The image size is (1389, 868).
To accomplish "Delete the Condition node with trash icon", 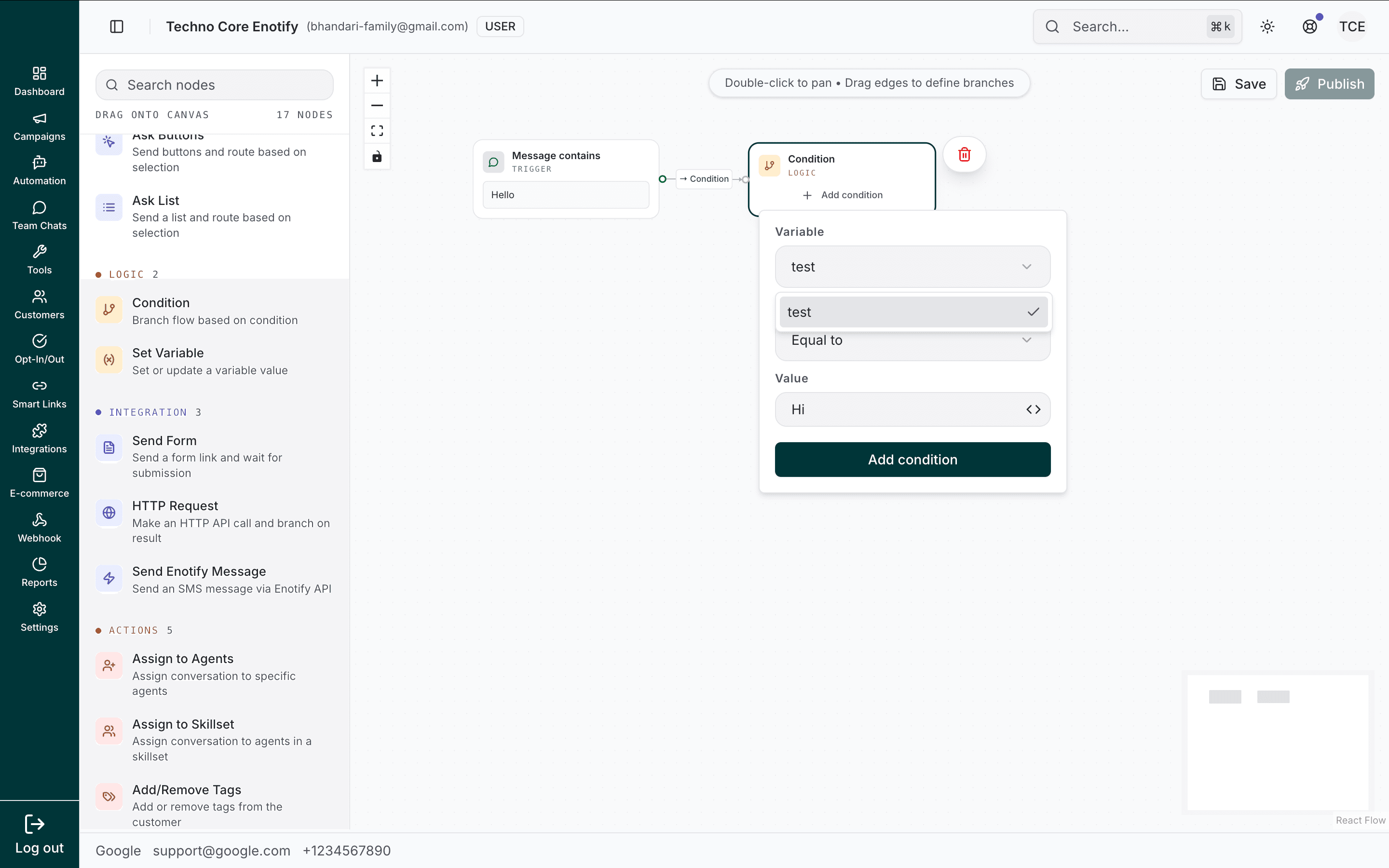I will click(964, 154).
